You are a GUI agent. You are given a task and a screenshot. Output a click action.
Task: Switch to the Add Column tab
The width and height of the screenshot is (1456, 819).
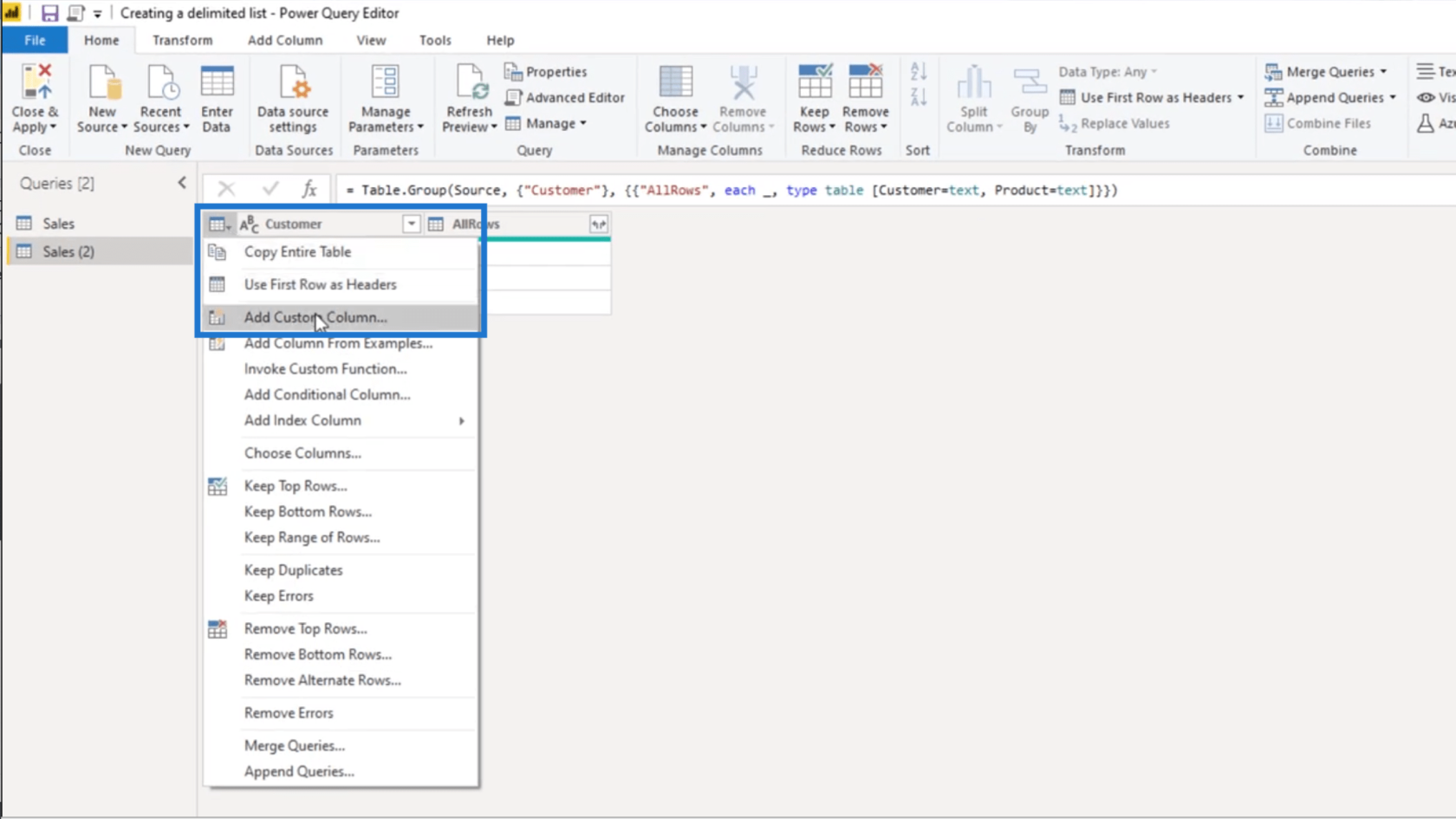(x=285, y=40)
